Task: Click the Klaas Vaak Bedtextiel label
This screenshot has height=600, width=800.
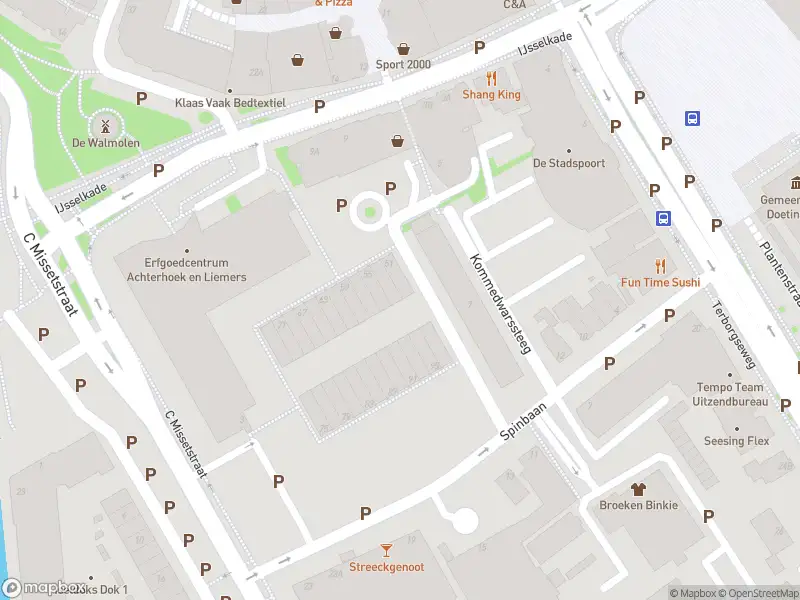Action: click(x=230, y=103)
